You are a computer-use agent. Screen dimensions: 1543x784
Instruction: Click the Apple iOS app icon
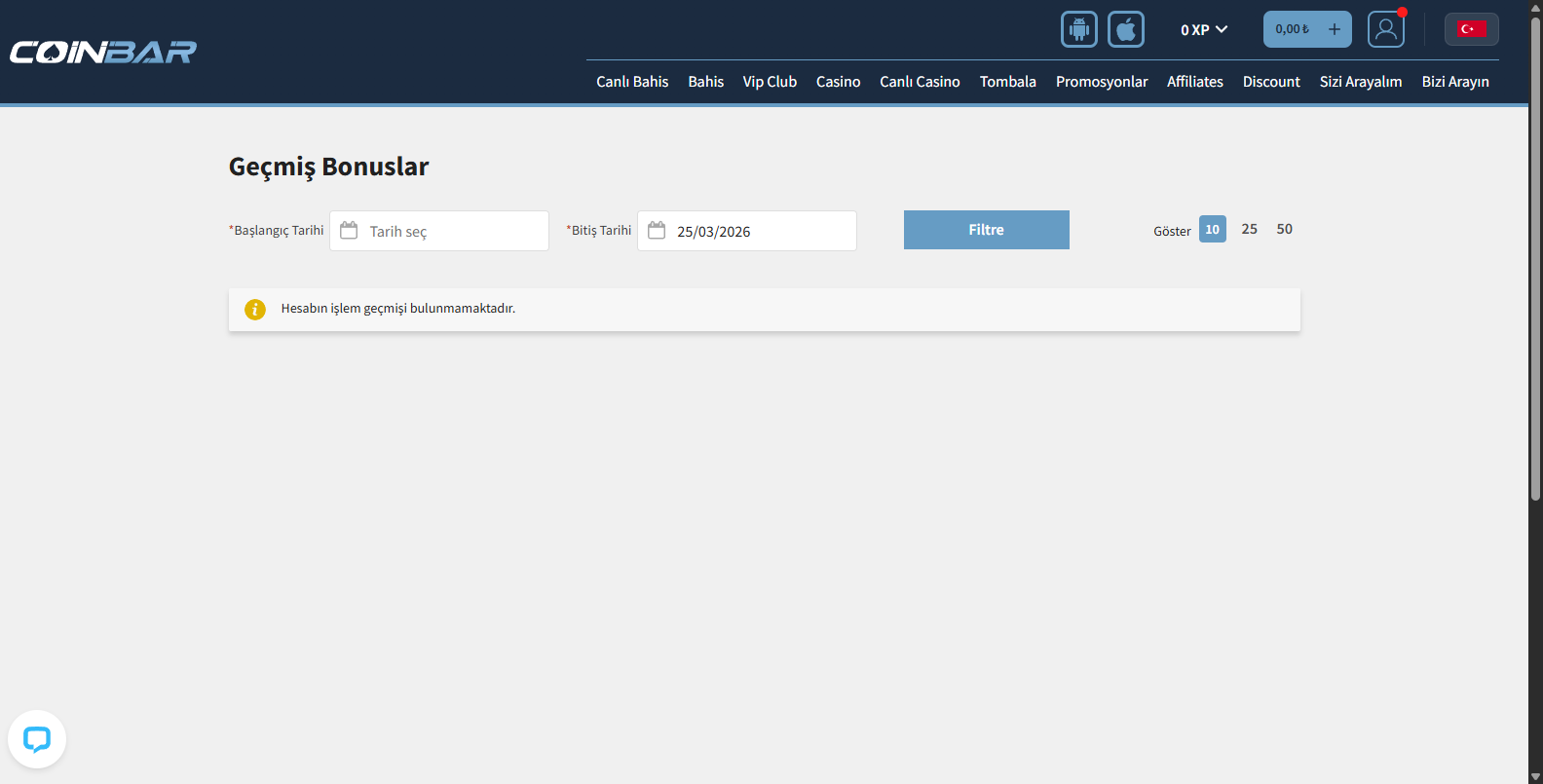1125,29
